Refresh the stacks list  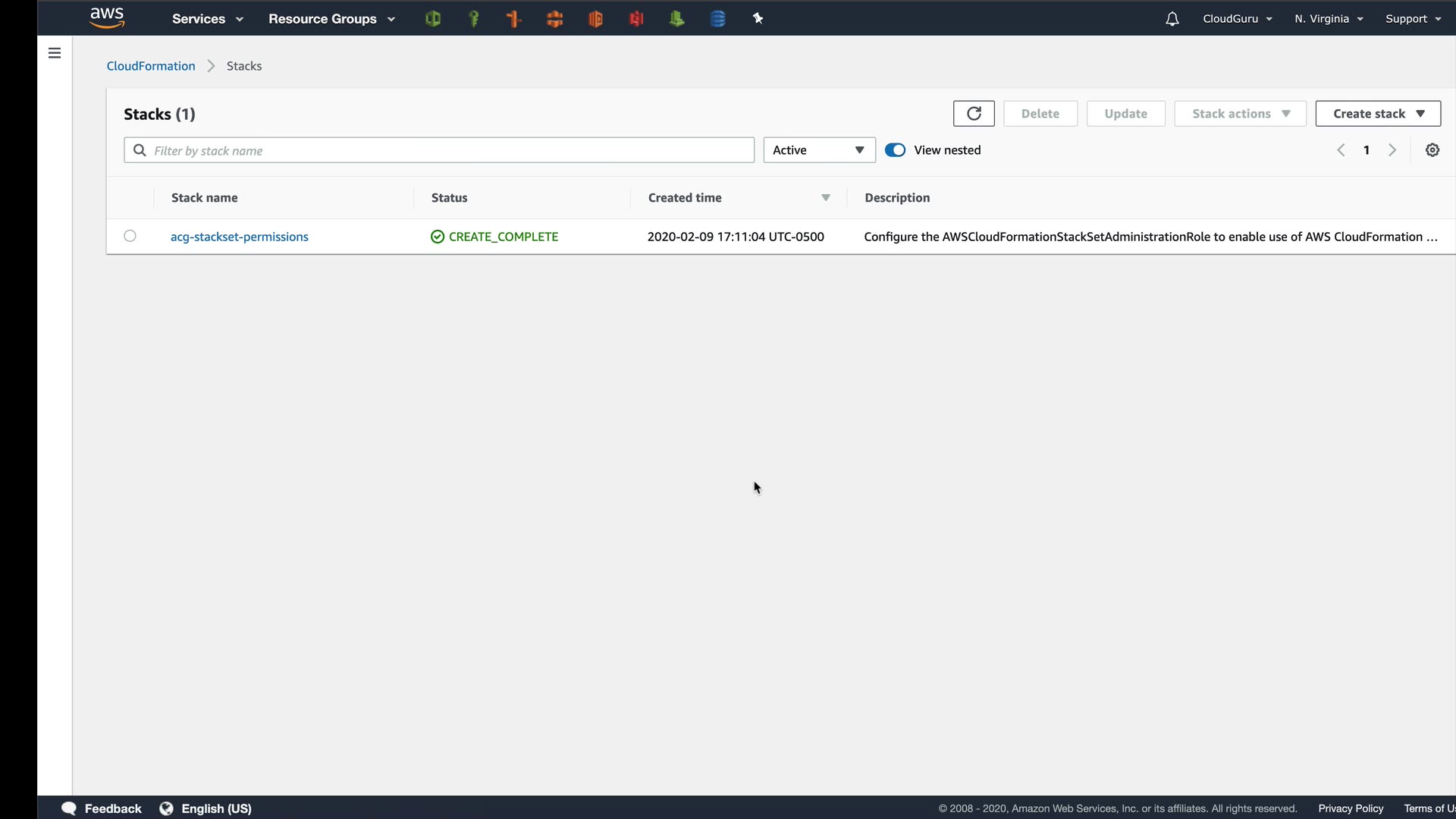click(x=974, y=114)
